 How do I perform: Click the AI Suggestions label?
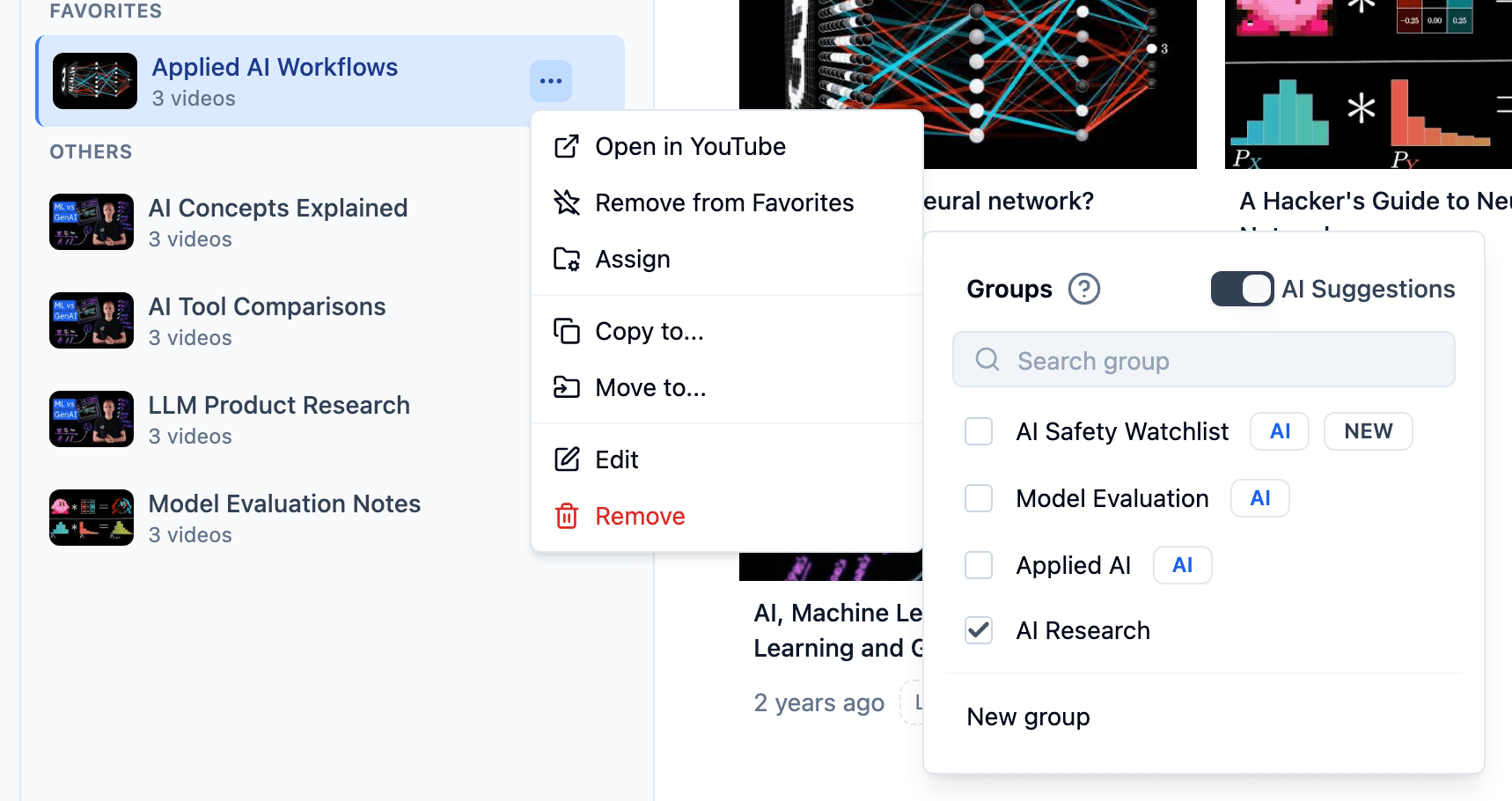tap(1369, 289)
